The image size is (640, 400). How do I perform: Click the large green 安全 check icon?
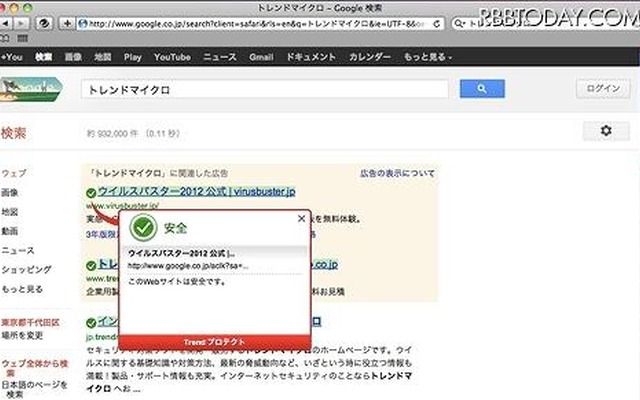pyautogui.click(x=143, y=228)
